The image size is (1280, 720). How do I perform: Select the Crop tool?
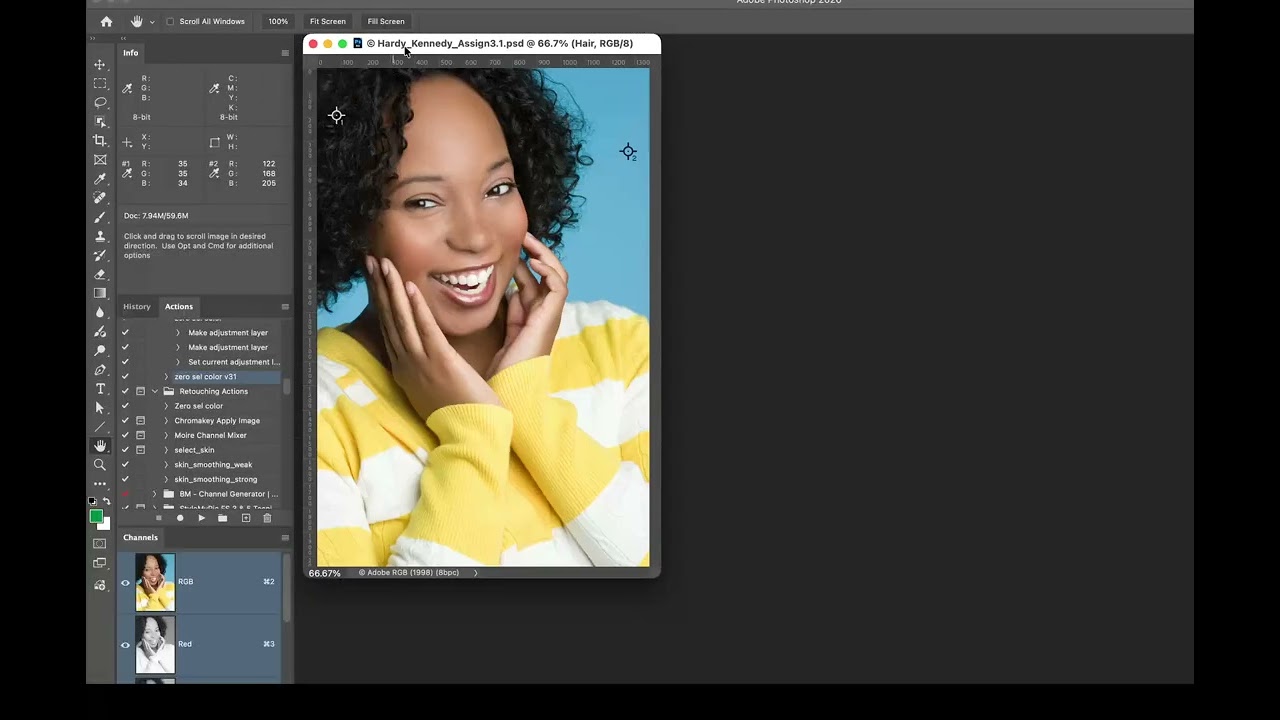[x=100, y=141]
